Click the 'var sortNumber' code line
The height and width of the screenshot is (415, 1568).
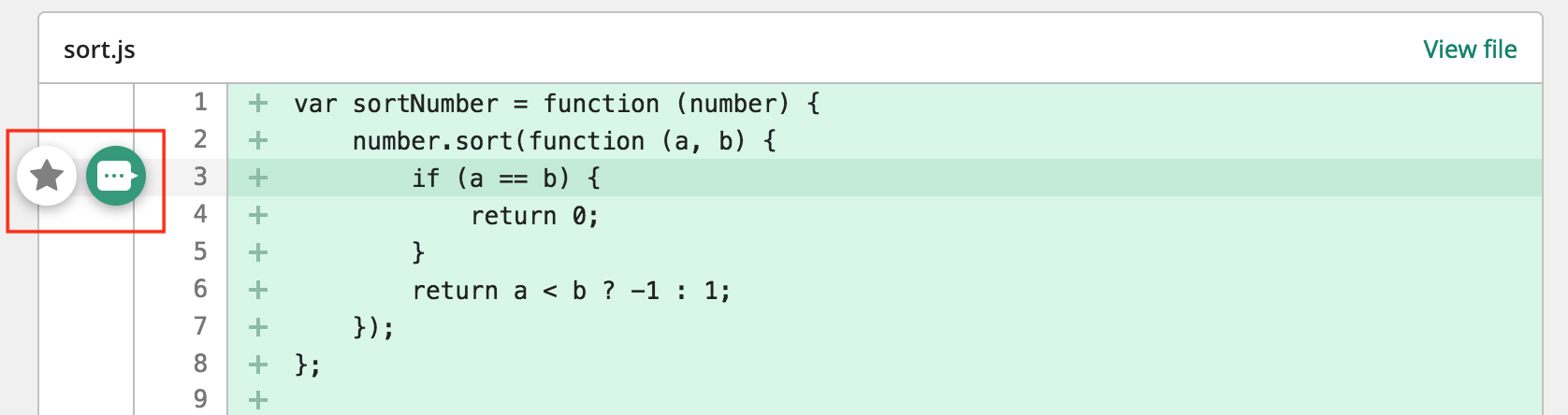[x=558, y=104]
